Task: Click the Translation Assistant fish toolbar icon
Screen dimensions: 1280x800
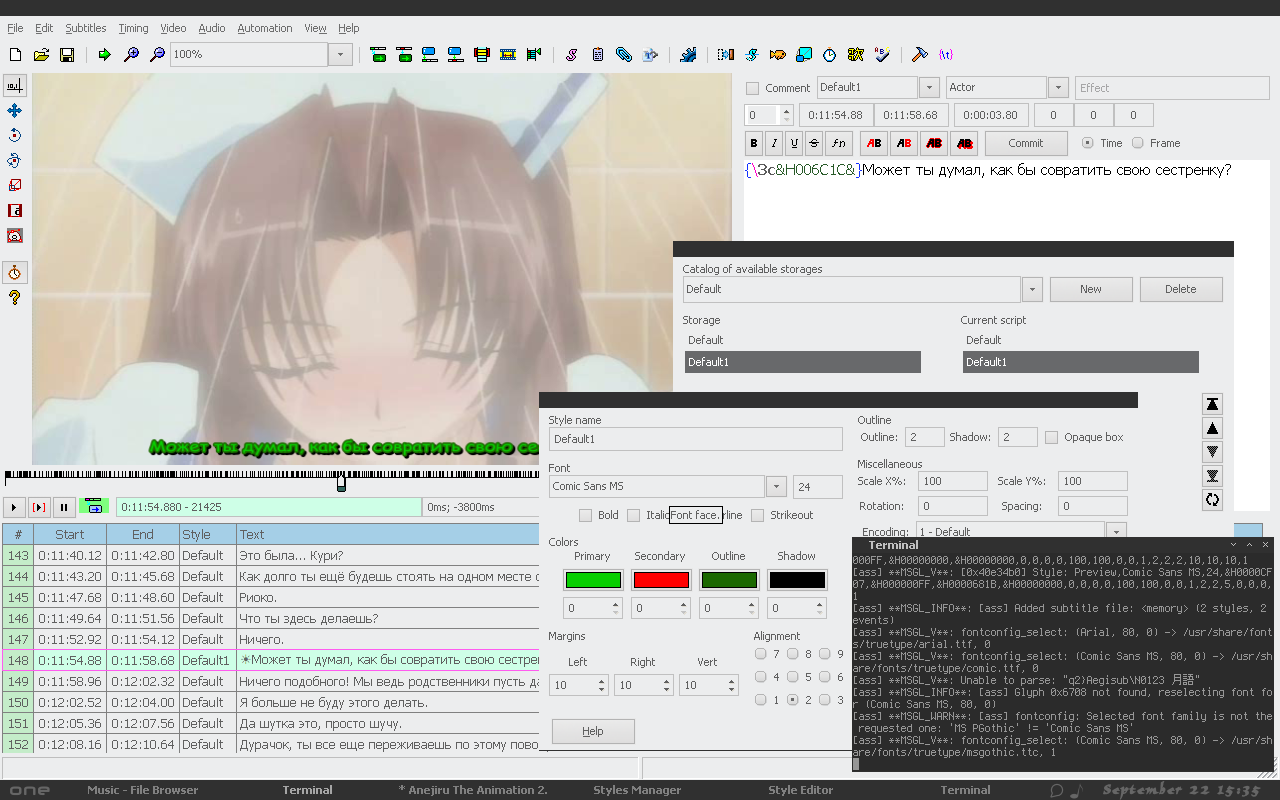Action: click(778, 55)
